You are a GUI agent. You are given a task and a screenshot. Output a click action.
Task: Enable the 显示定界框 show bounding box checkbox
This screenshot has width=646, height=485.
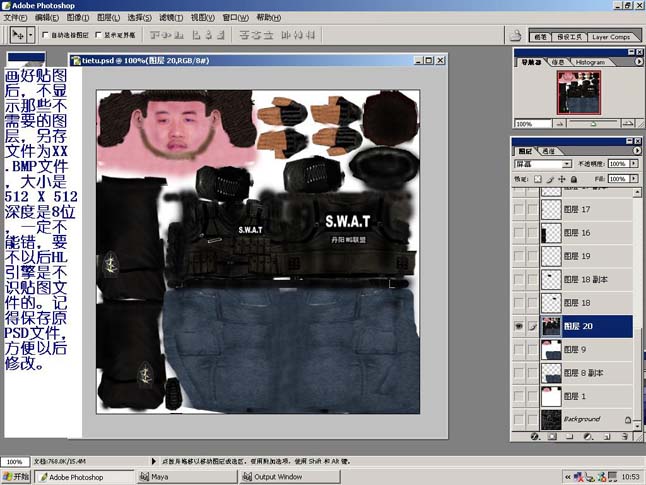click(98, 35)
